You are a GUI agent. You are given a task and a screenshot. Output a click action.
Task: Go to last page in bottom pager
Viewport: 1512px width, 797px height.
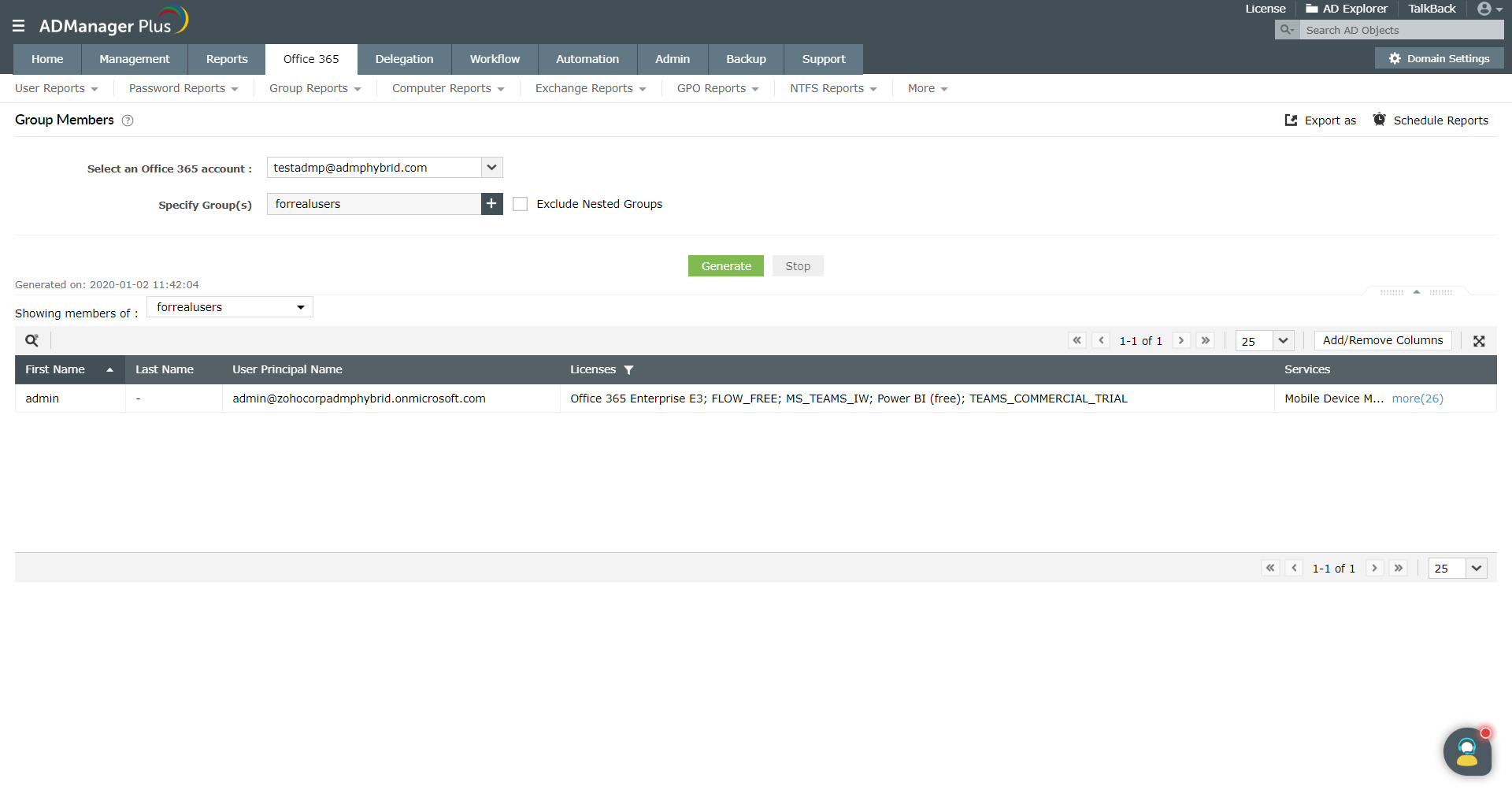tap(1399, 568)
